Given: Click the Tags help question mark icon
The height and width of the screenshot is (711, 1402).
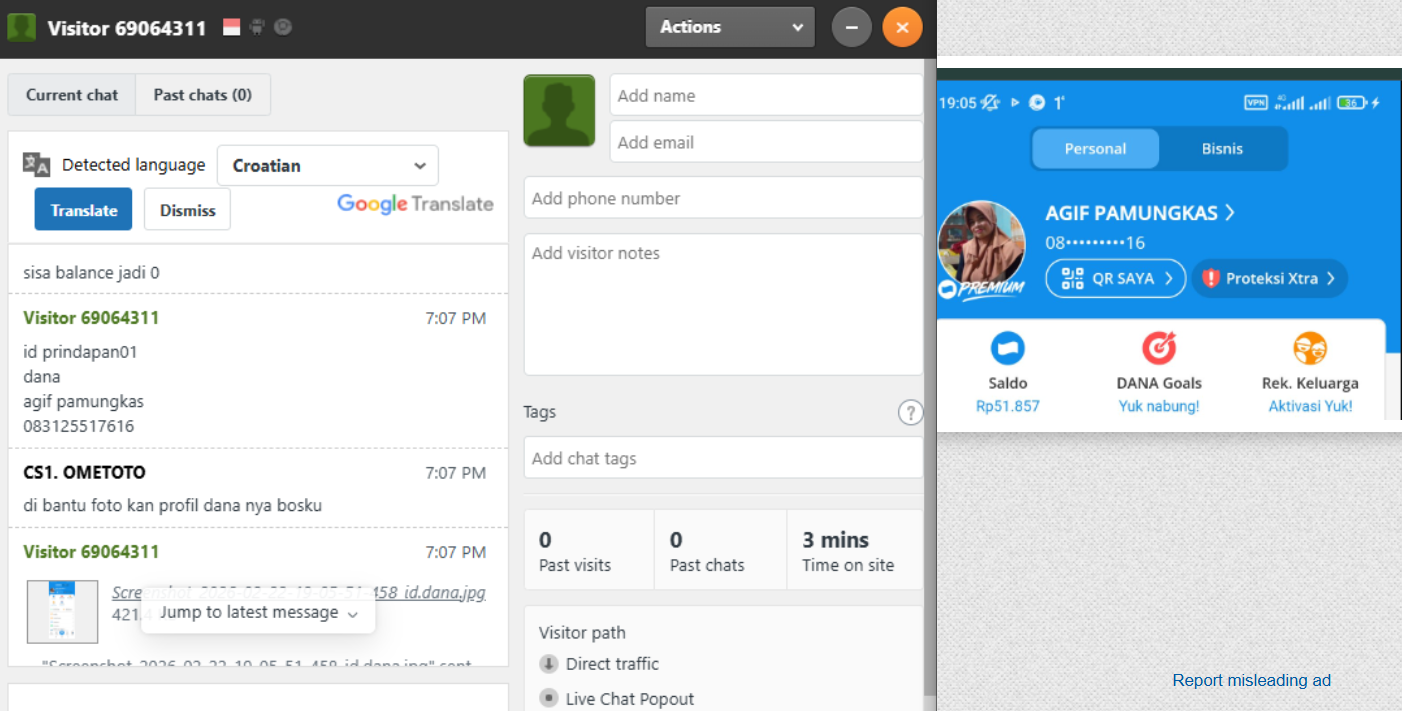Looking at the screenshot, I should click(x=910, y=412).
